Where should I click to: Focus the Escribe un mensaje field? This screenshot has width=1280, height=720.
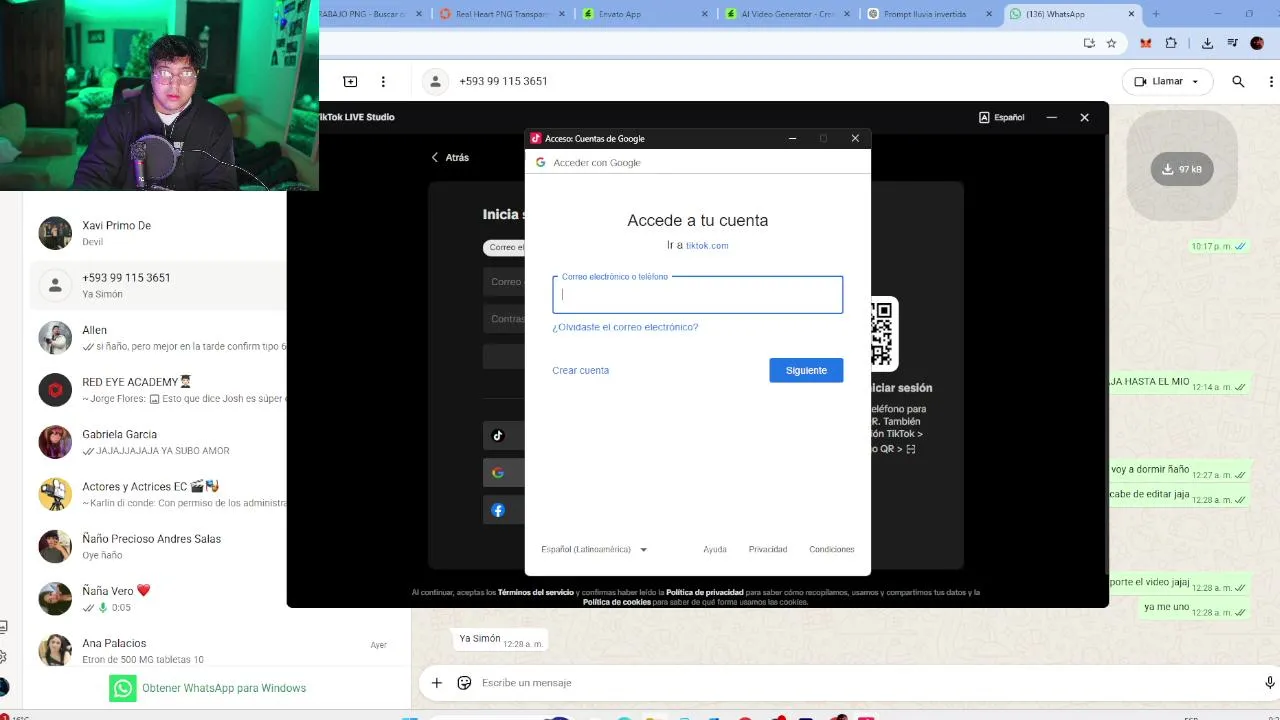[x=865, y=683]
